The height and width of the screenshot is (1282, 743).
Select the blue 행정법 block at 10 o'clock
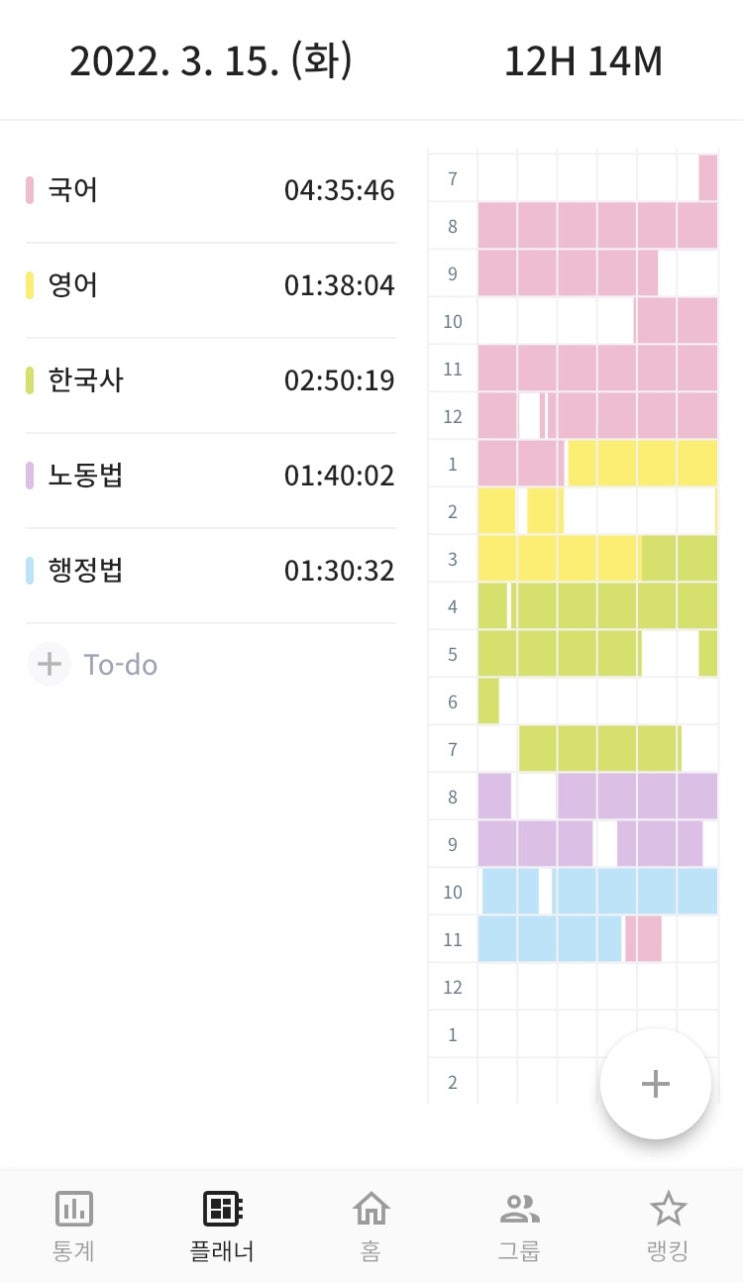[634, 891]
